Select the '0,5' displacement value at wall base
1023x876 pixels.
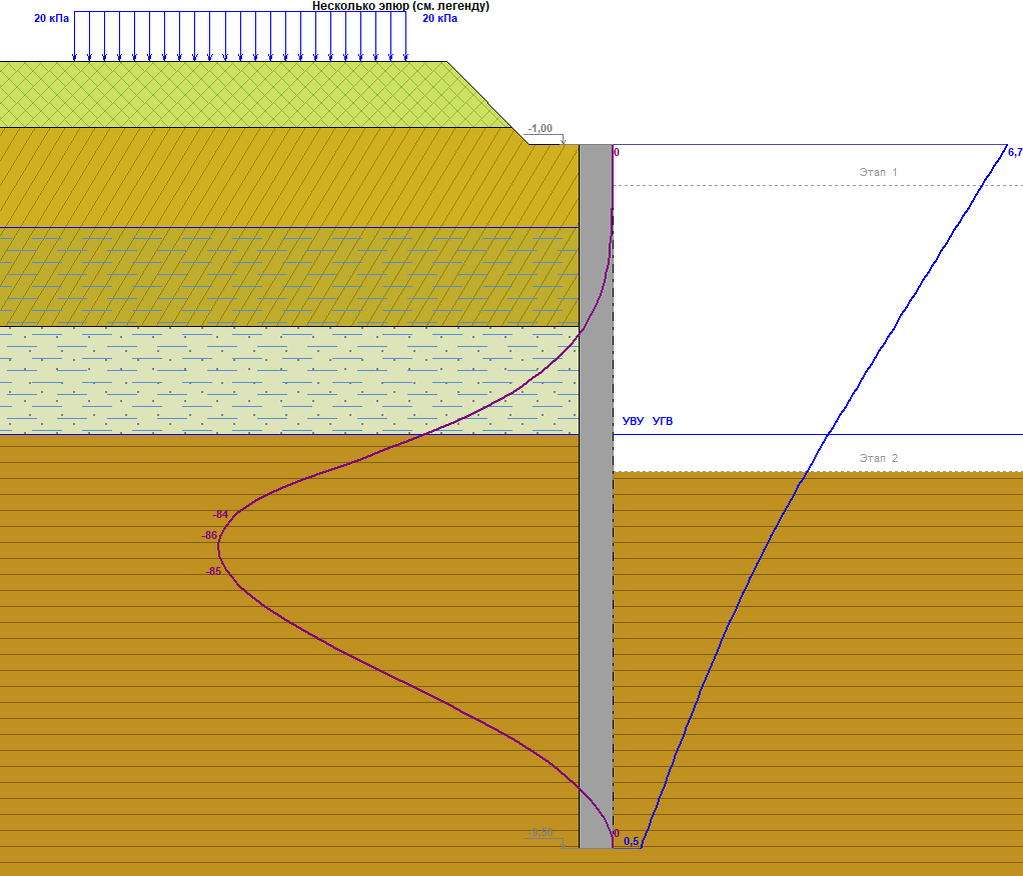631,841
